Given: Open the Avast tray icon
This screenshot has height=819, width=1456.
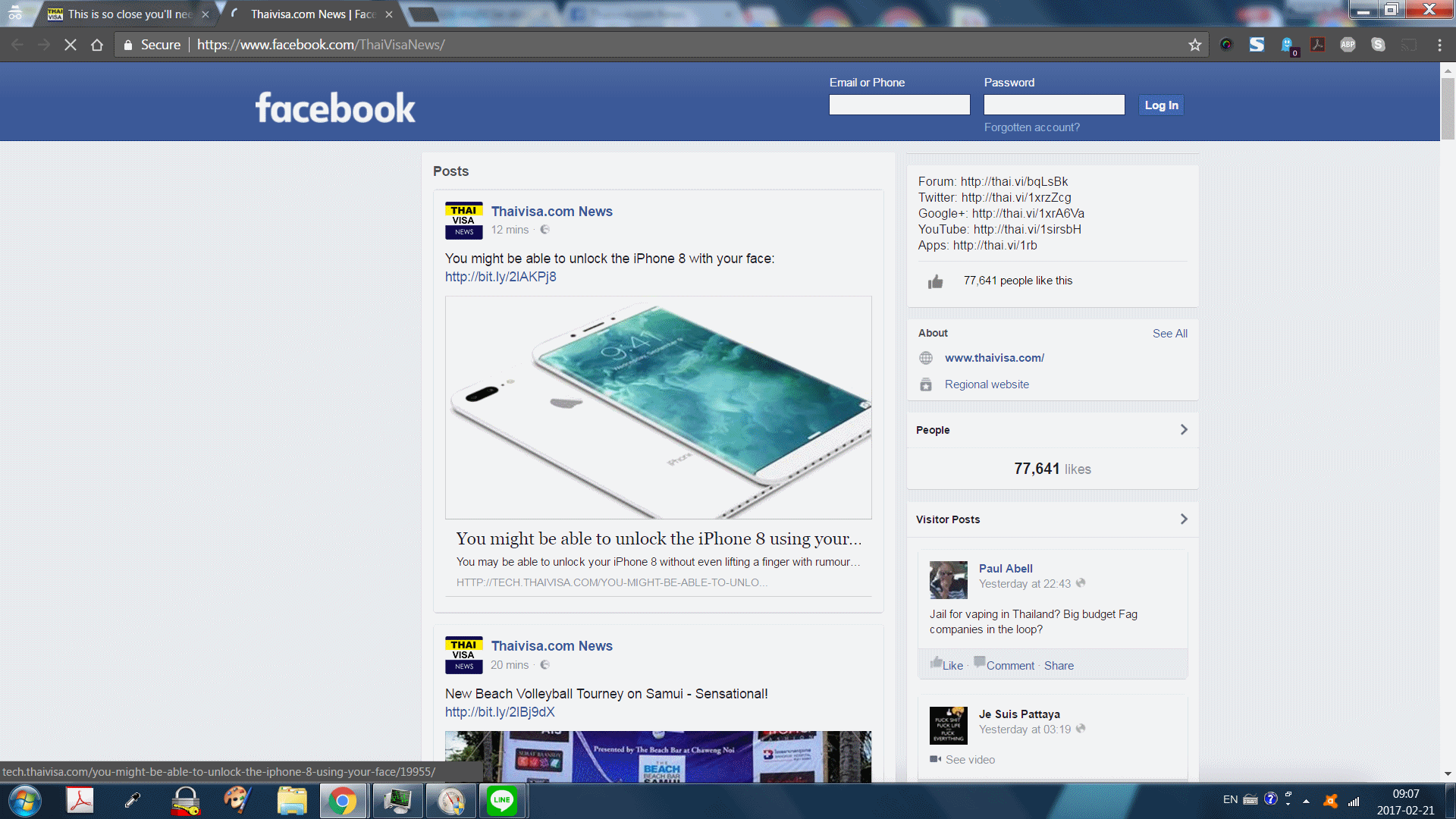Looking at the screenshot, I should click(x=1330, y=800).
